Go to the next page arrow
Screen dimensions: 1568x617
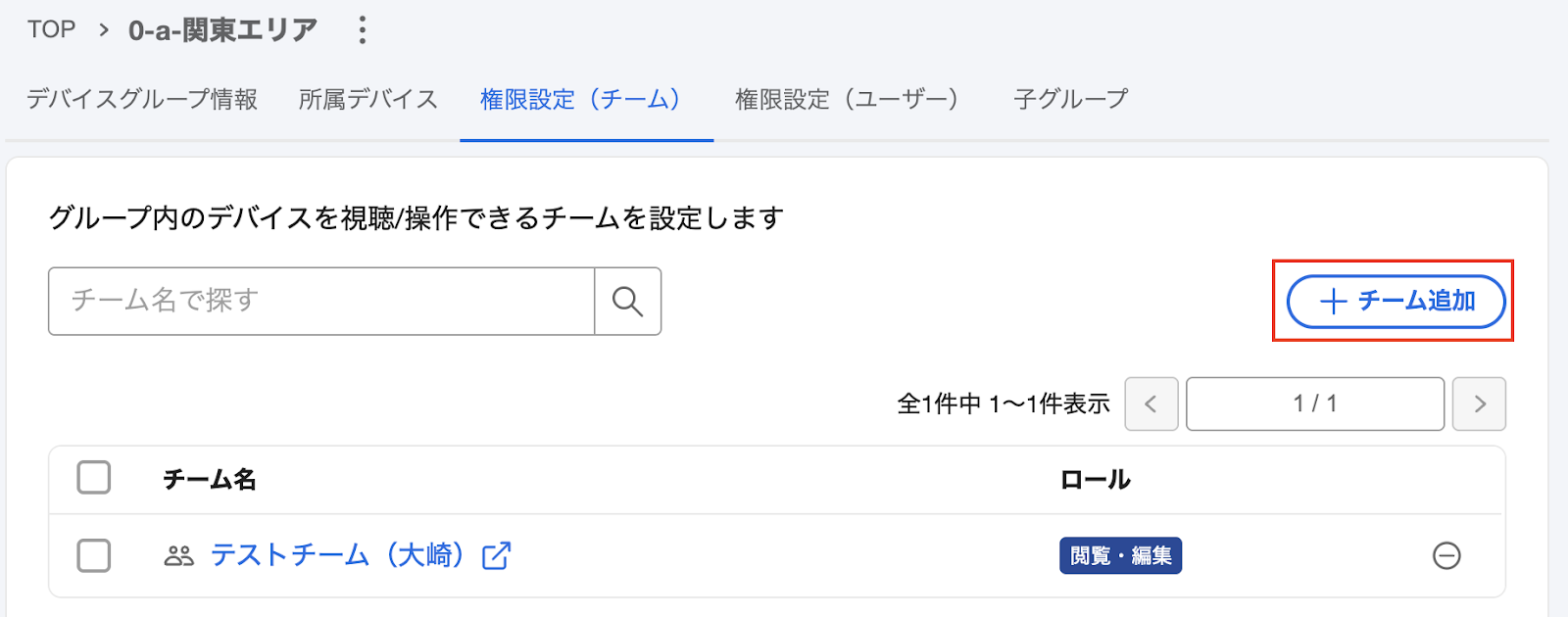coord(1480,403)
